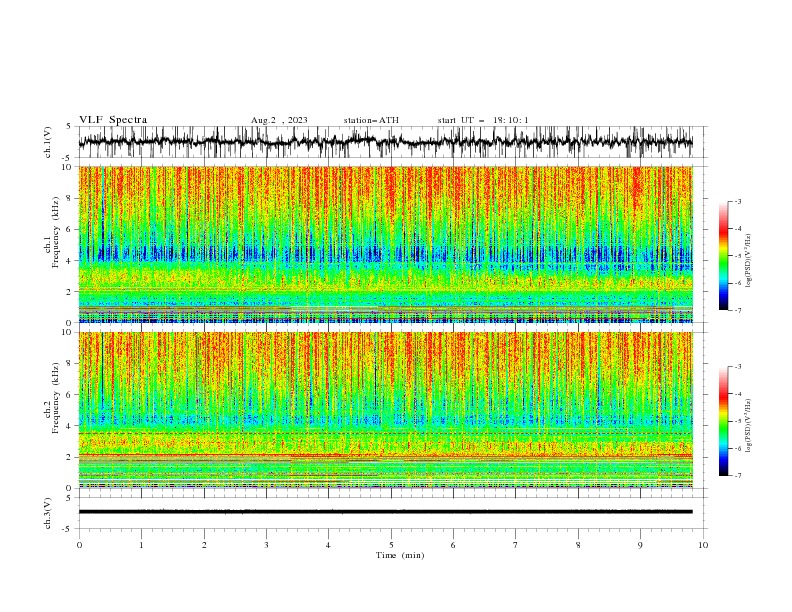792x612 pixels.
Task: Click the ch.1 voltage waveform trace
Action: [385, 142]
